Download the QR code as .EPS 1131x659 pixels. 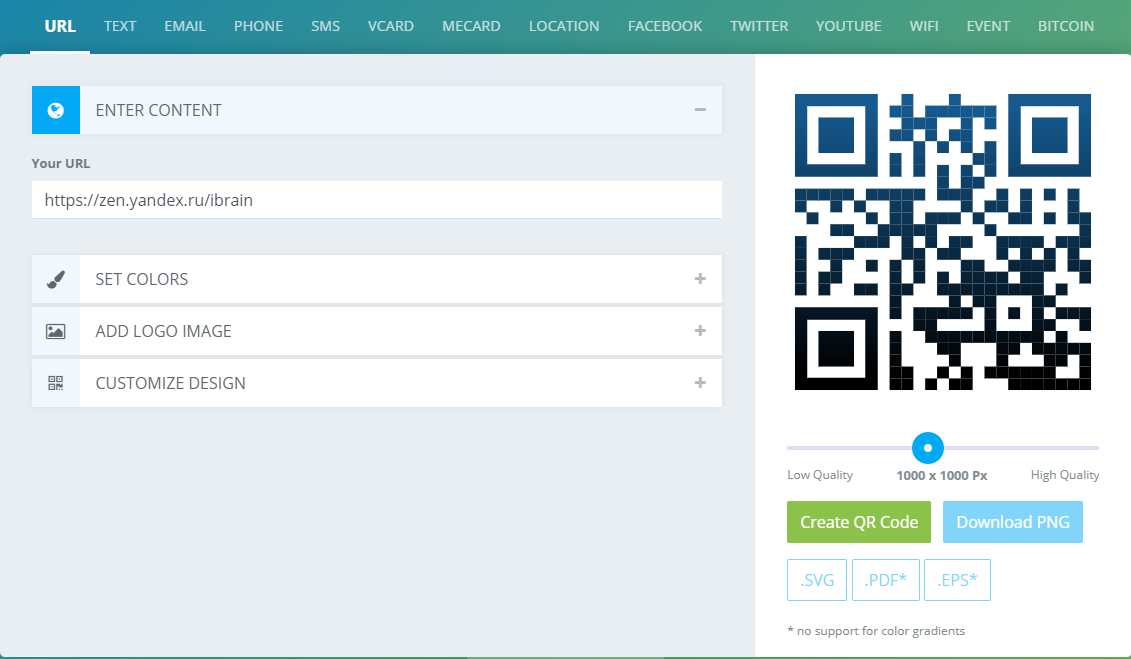pyautogui.click(x=957, y=580)
